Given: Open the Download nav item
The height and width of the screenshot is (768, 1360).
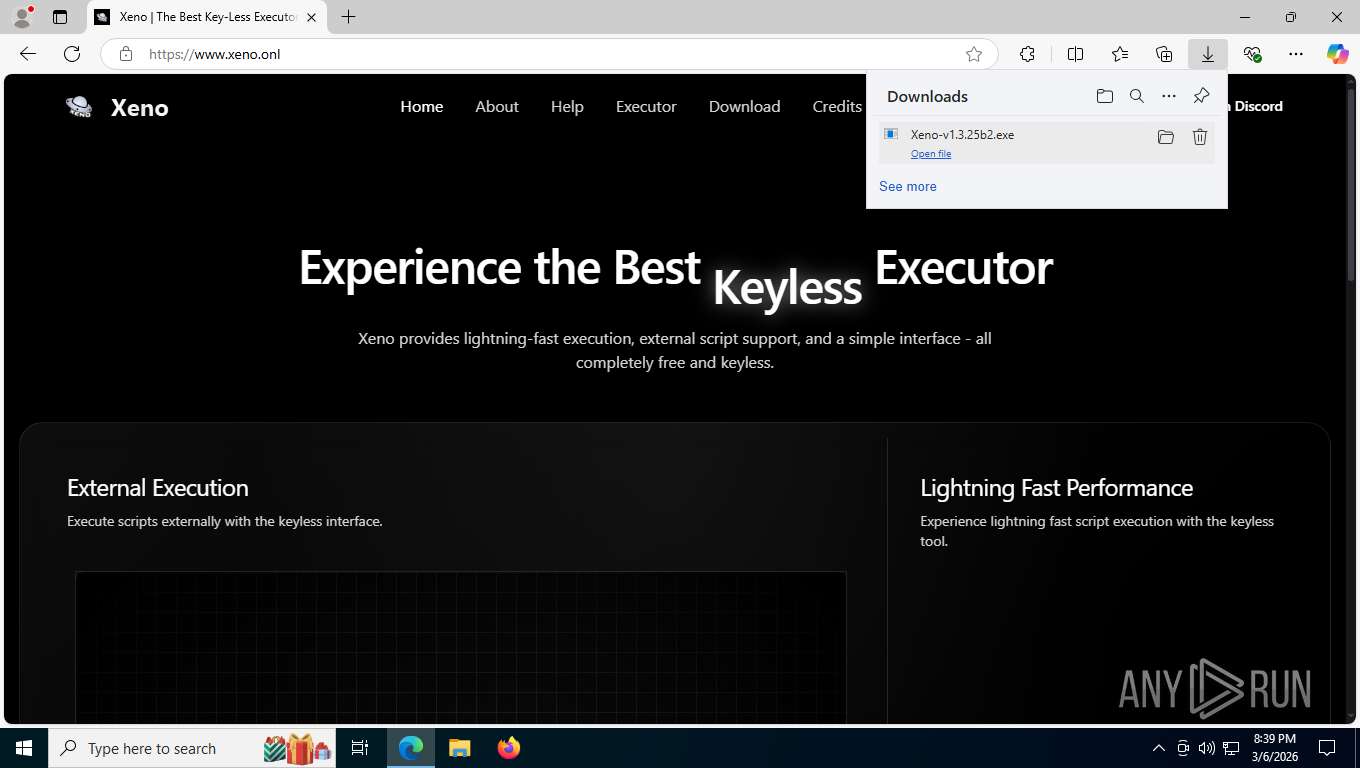Looking at the screenshot, I should pos(745,106).
